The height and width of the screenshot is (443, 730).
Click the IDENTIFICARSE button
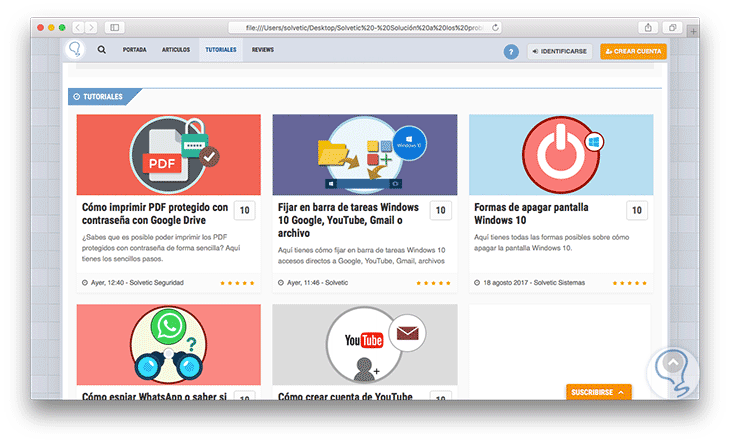pos(560,51)
